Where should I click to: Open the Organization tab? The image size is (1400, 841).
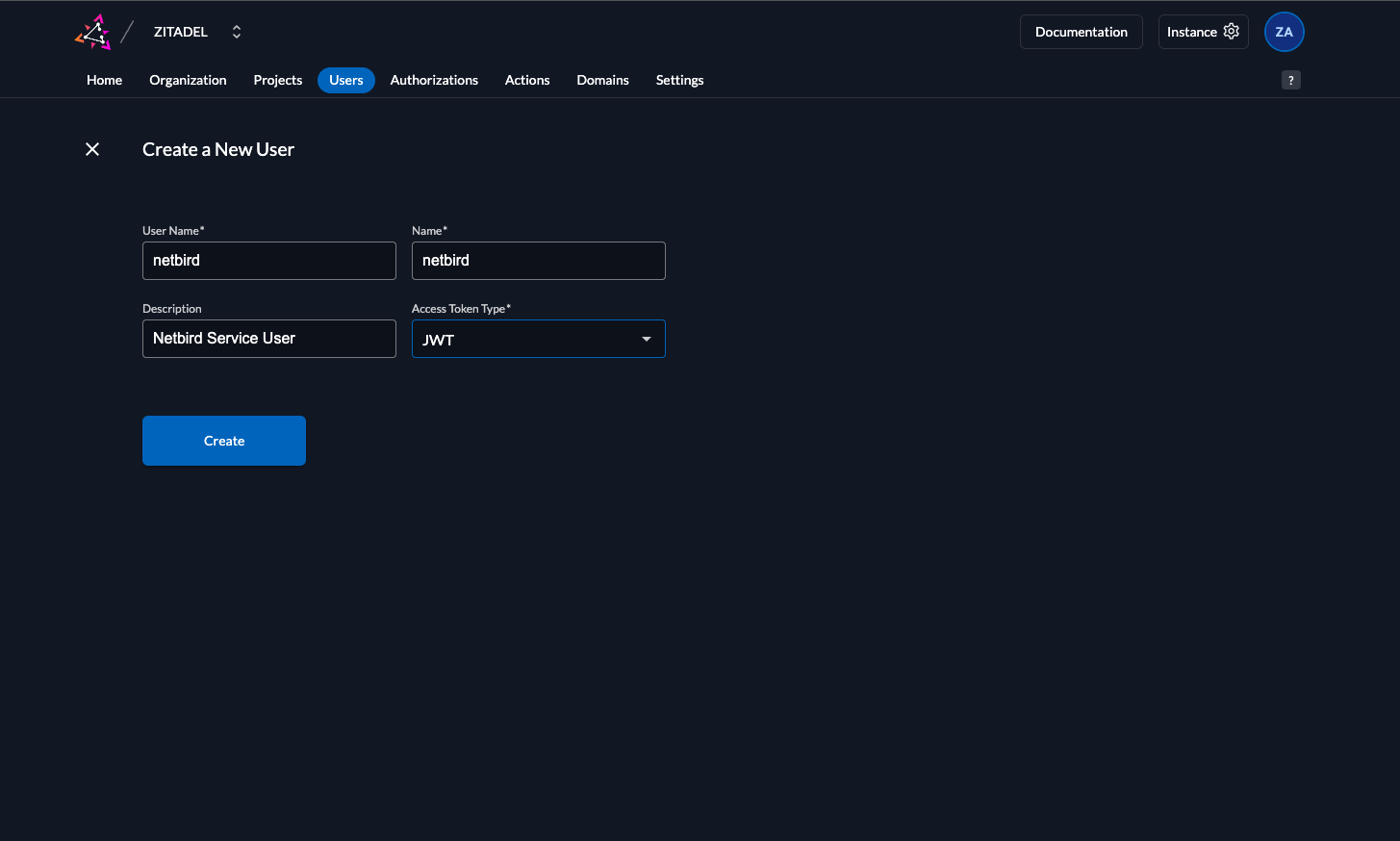[x=188, y=80]
